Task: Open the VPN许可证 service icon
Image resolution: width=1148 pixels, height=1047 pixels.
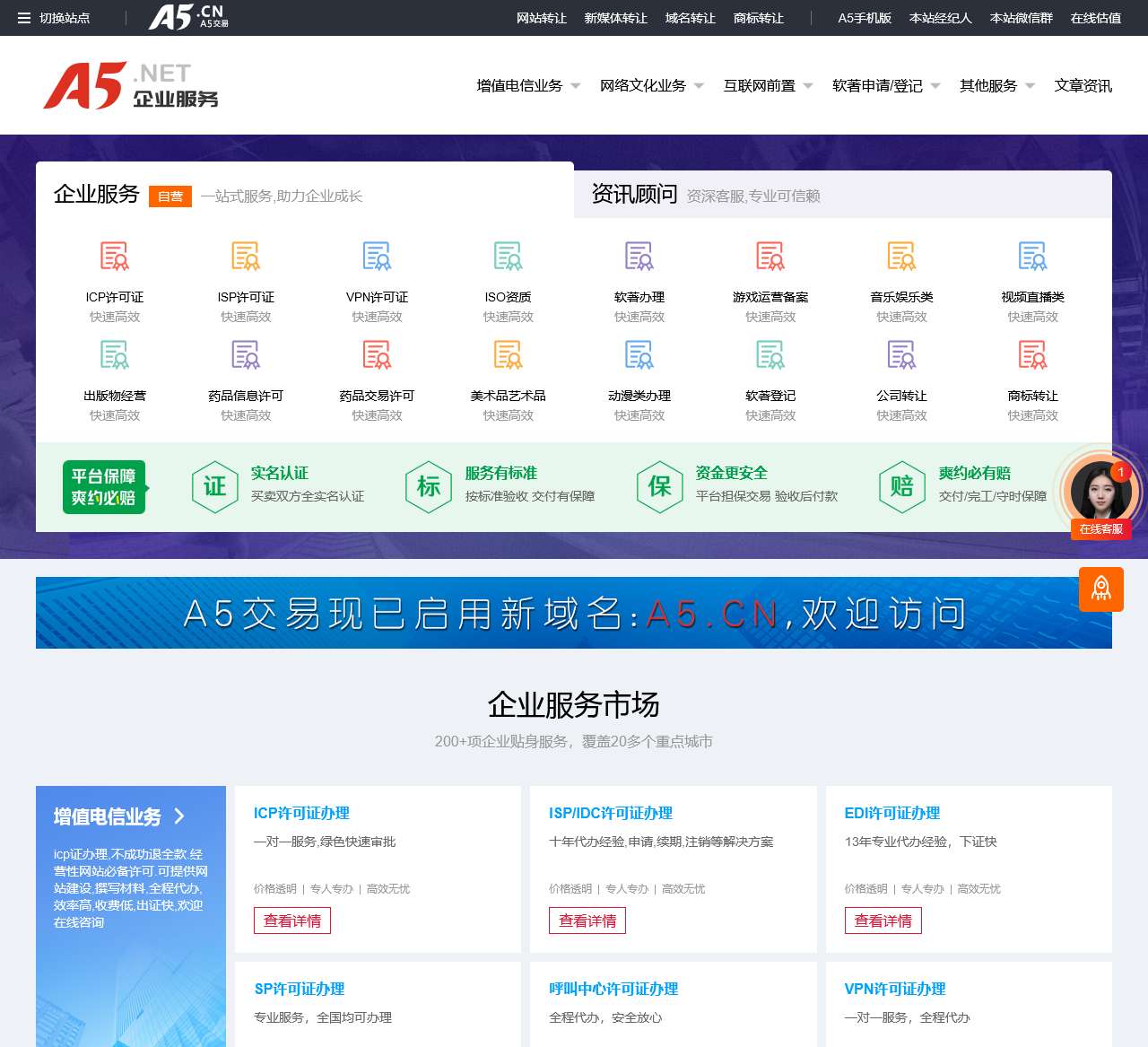Action: (377, 257)
